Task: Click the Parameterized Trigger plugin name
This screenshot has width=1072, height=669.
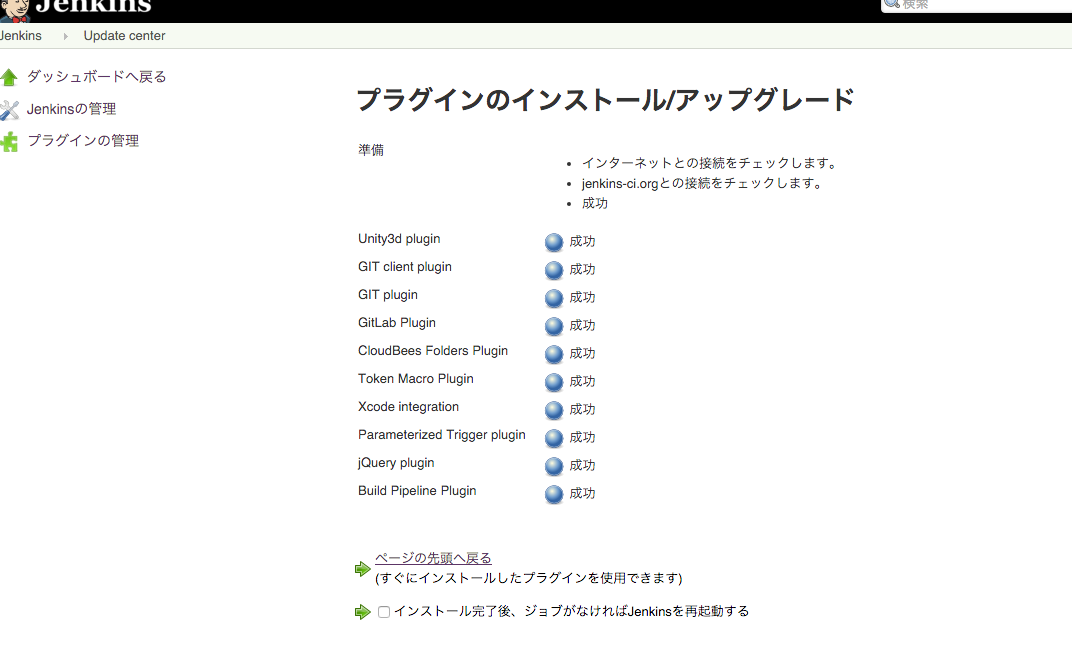Action: click(442, 435)
